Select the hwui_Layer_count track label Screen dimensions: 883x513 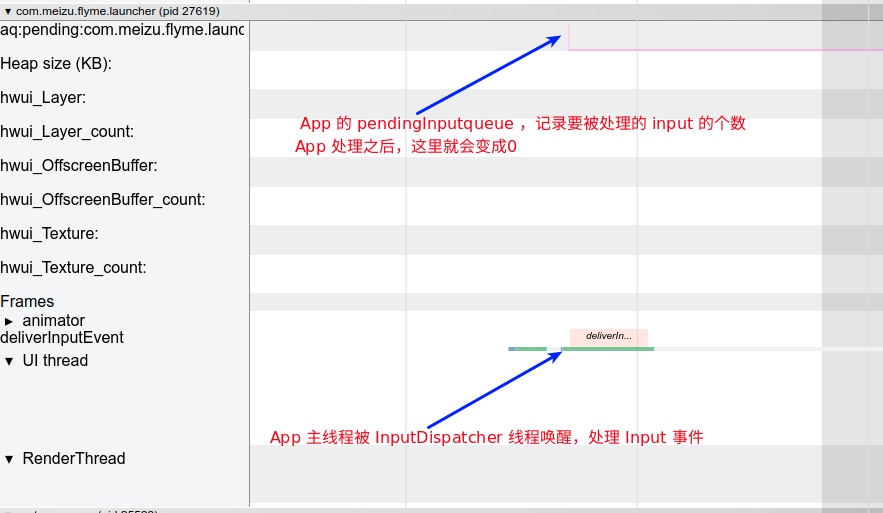(67, 132)
